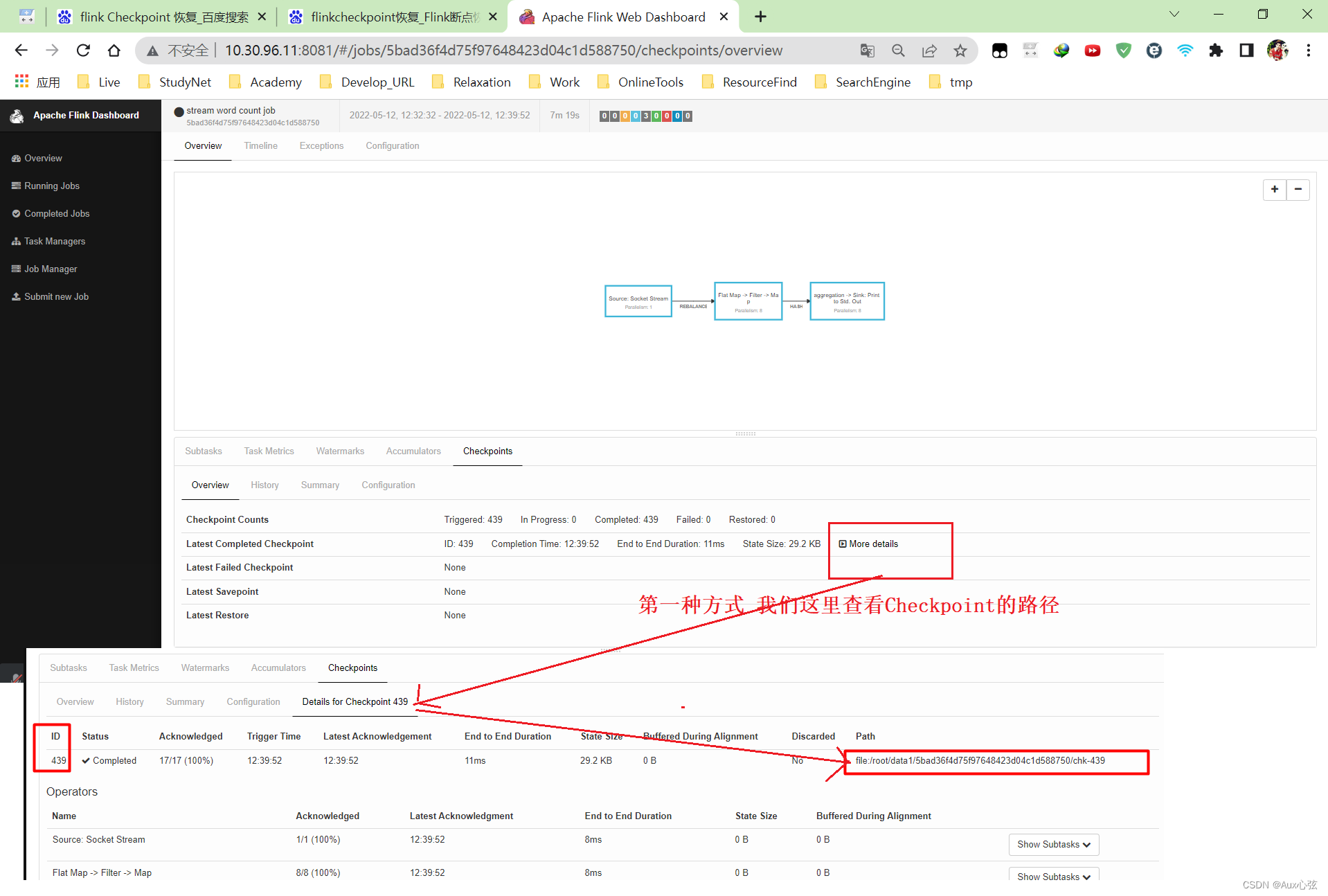Click the browser extensions puzzle icon
The width and height of the screenshot is (1328, 896).
tap(1217, 50)
